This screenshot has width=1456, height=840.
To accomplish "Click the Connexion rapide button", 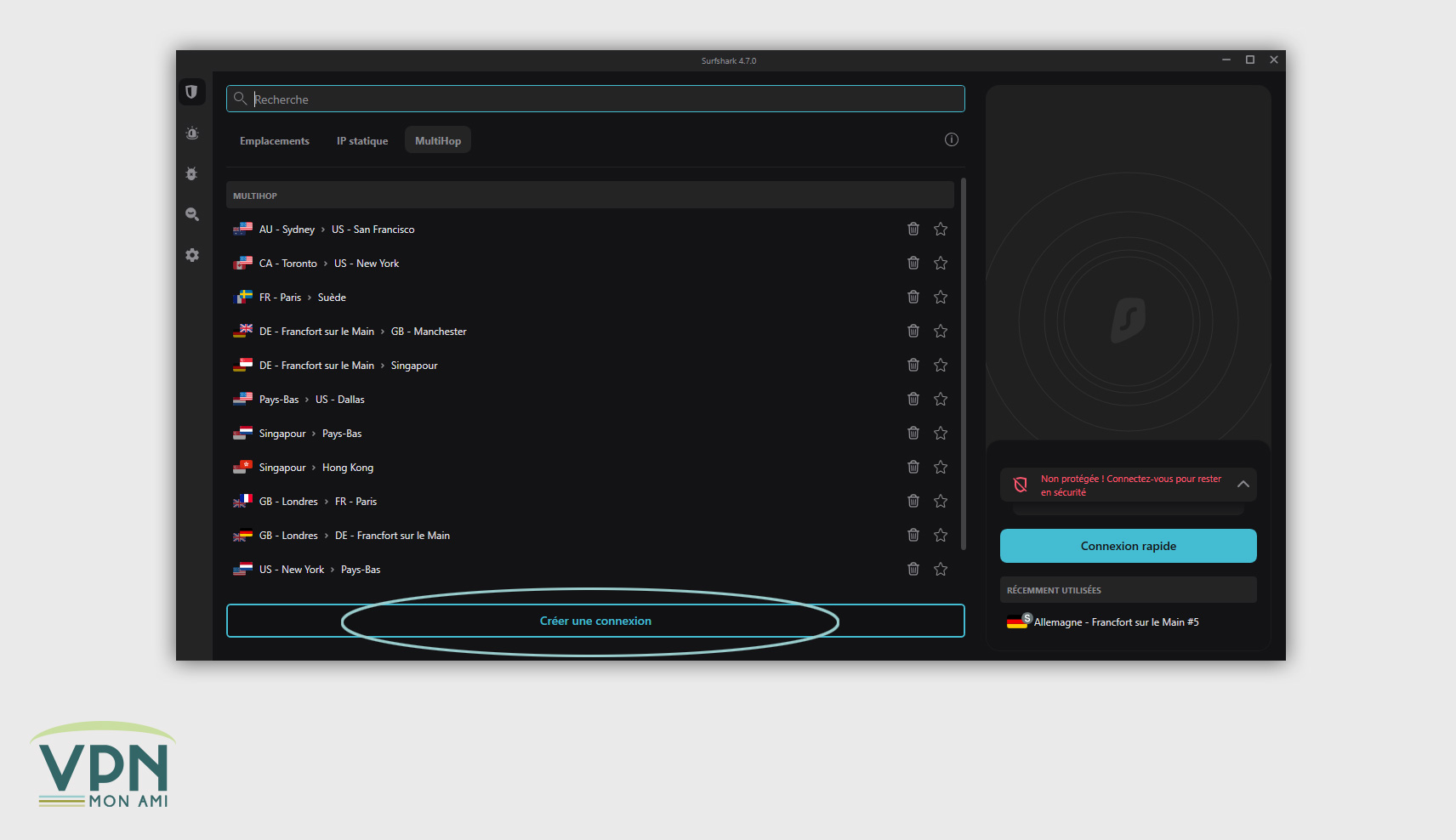I will [1129, 546].
